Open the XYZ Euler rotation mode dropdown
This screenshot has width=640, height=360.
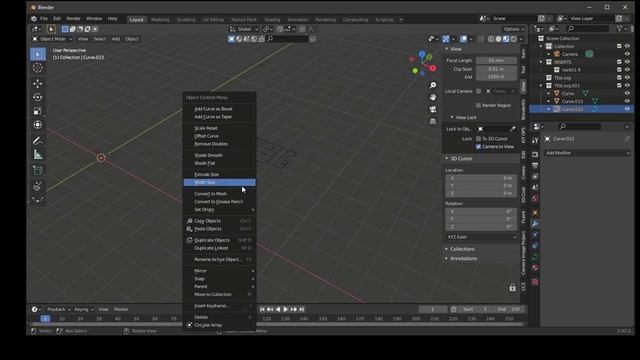(x=481, y=237)
